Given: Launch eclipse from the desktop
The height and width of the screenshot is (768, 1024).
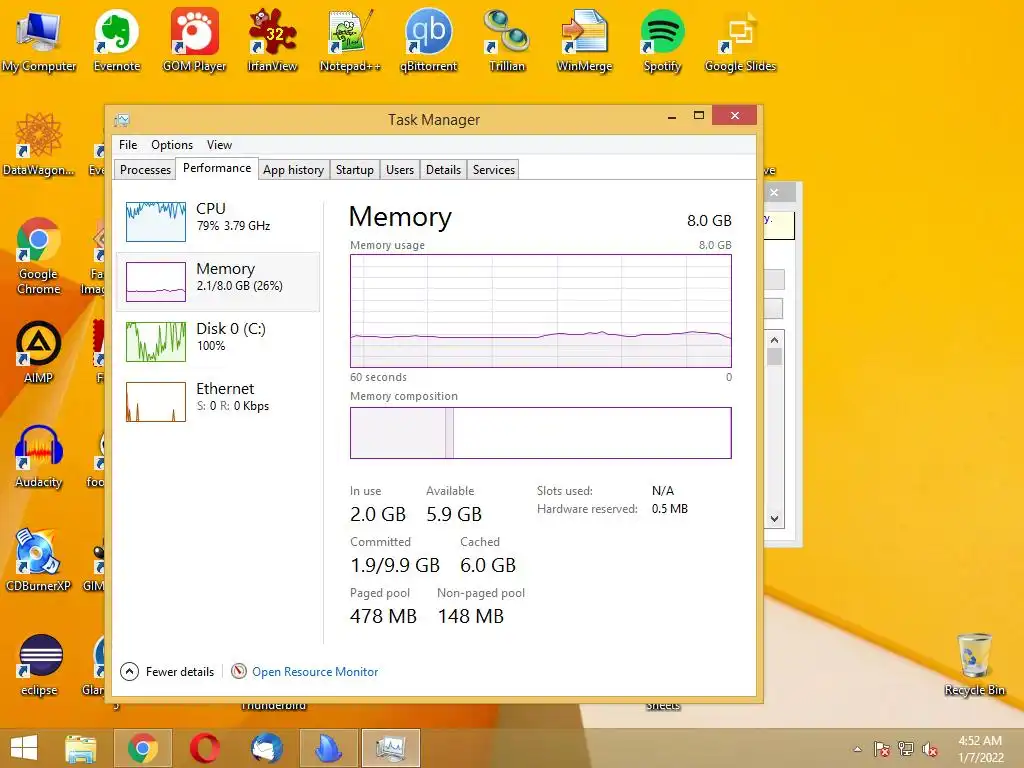Looking at the screenshot, I should (40, 664).
